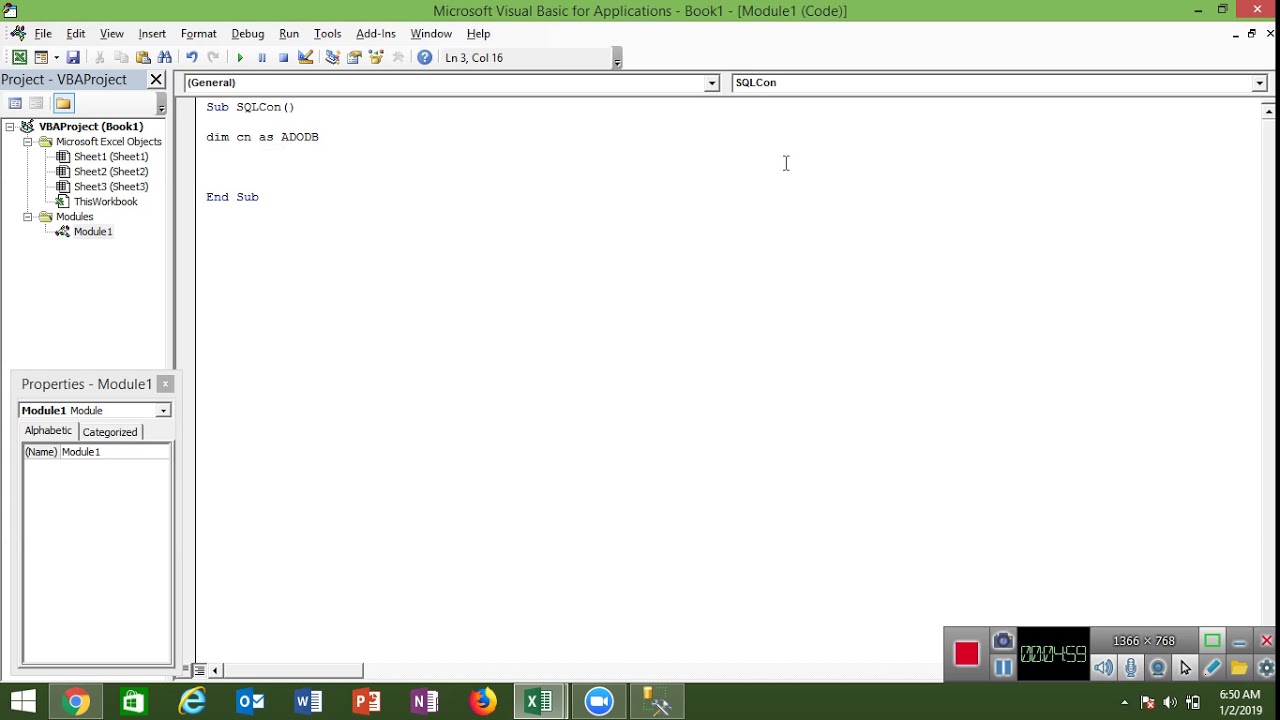This screenshot has width=1280, height=720.
Task: Click the (Name) Module1 property value field
Action: point(115,452)
